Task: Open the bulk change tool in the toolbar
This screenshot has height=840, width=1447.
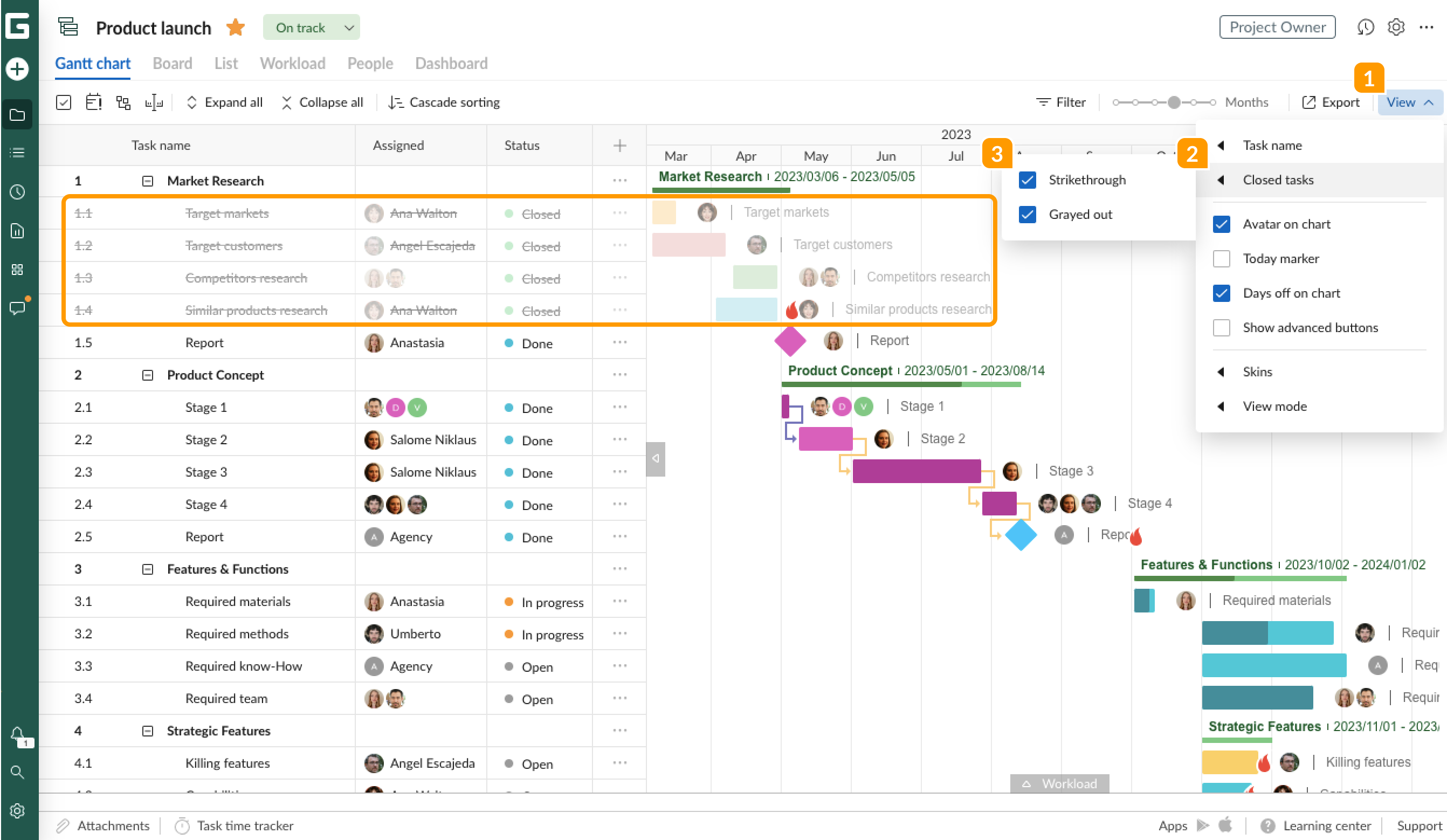Action: [x=64, y=102]
